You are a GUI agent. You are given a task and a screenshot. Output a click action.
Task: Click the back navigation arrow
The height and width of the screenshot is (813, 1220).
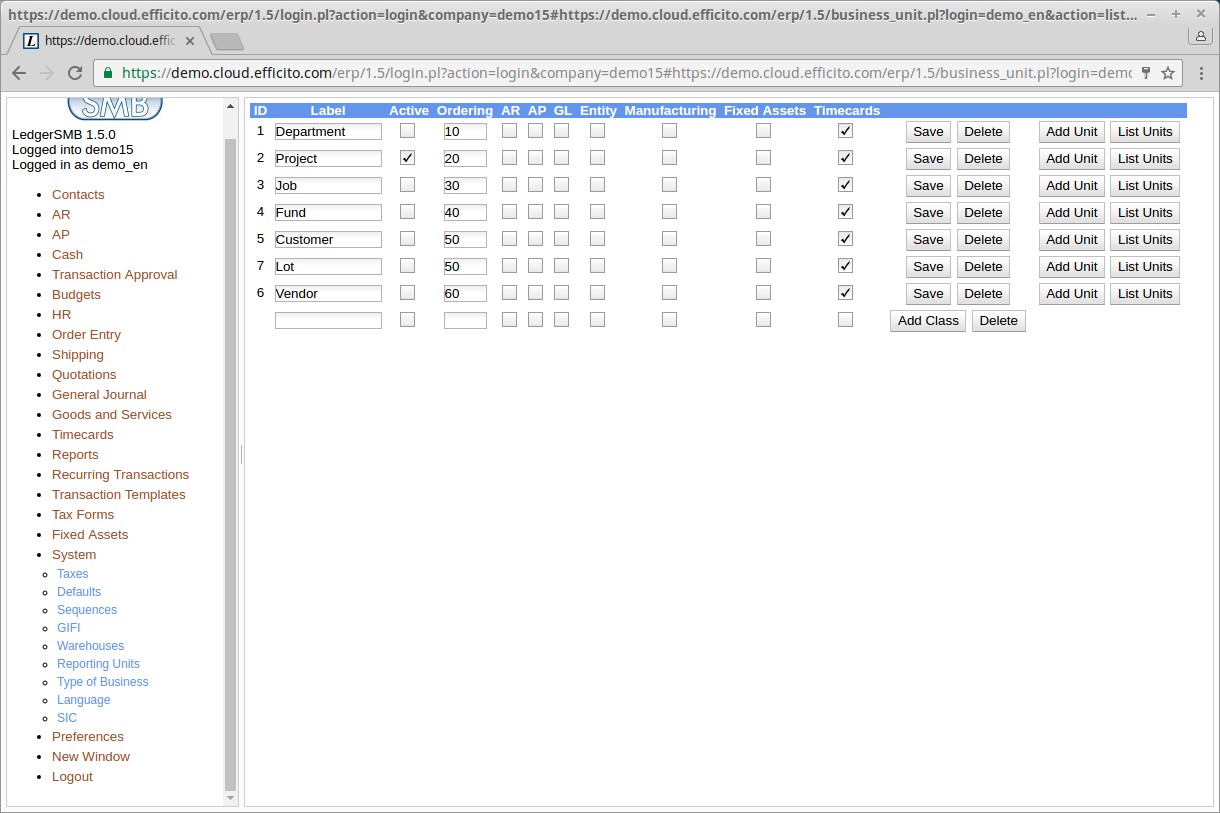pyautogui.click(x=19, y=73)
